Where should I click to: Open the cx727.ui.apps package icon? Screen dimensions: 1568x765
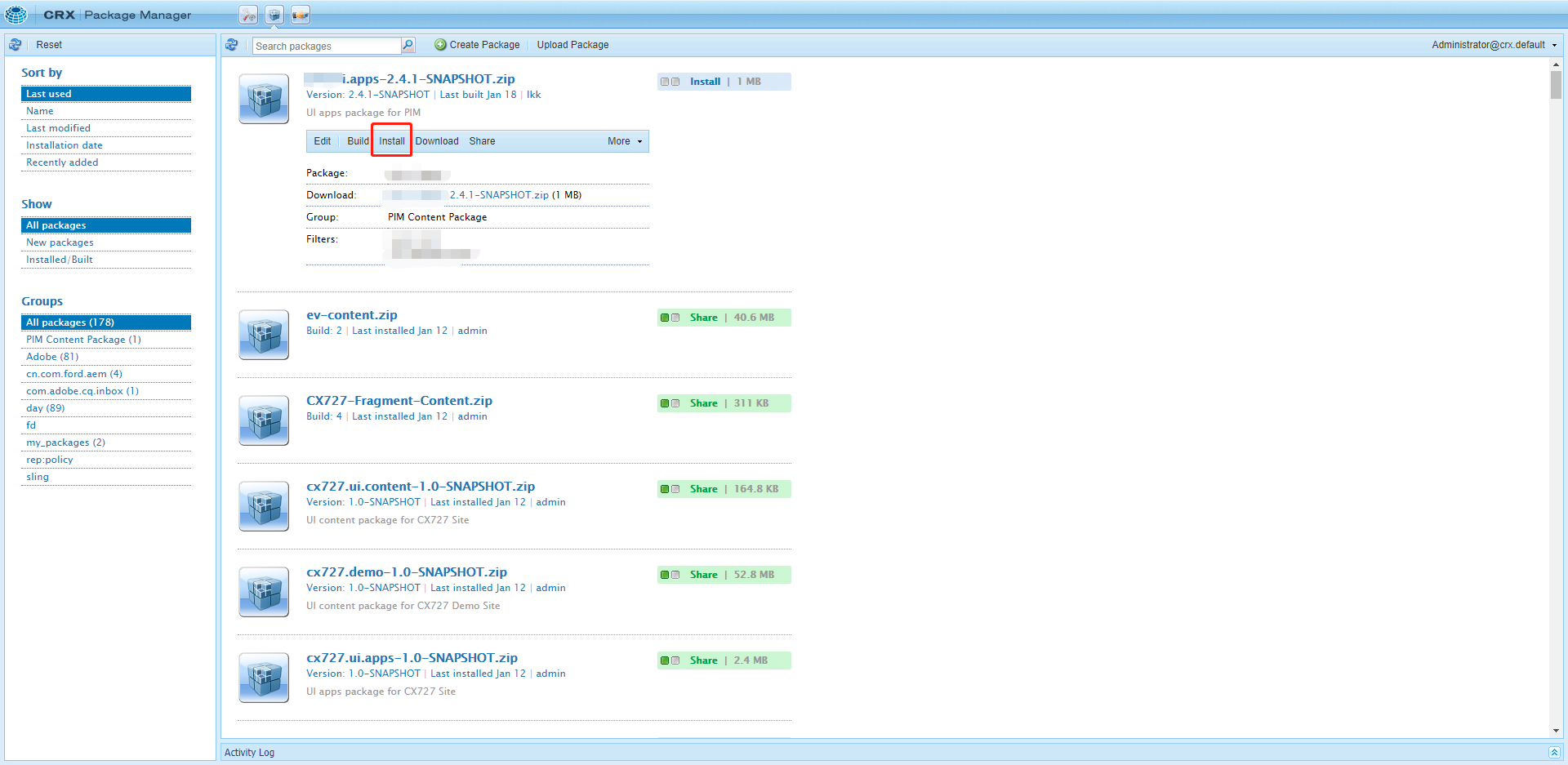[x=264, y=678]
